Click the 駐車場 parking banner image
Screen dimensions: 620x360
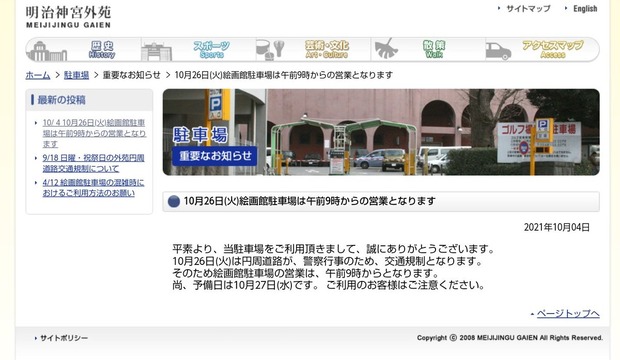(381, 132)
